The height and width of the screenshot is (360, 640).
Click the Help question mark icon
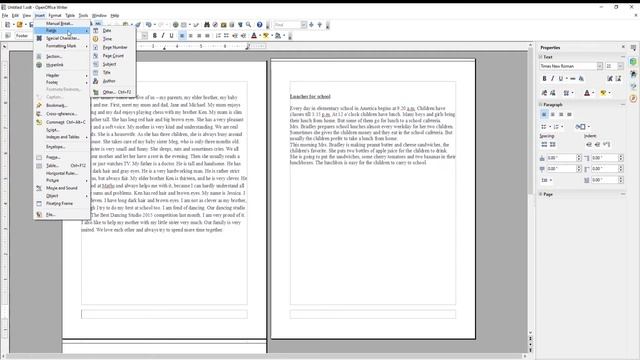260,25
